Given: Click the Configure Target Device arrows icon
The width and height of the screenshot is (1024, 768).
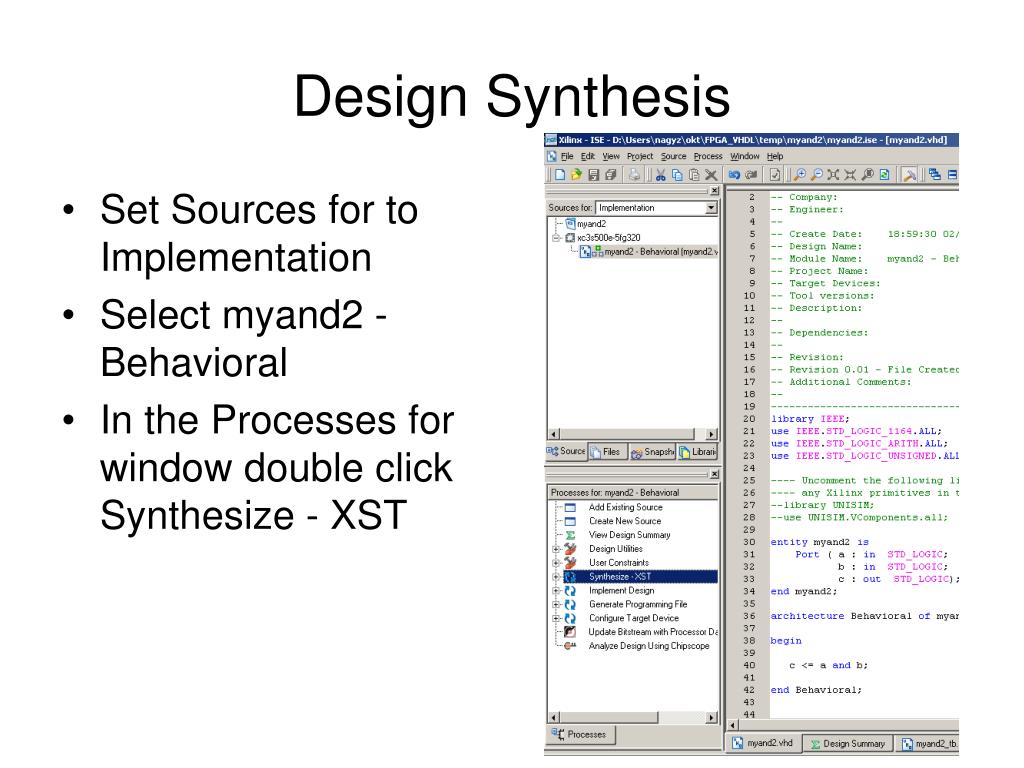Looking at the screenshot, I should (570, 618).
